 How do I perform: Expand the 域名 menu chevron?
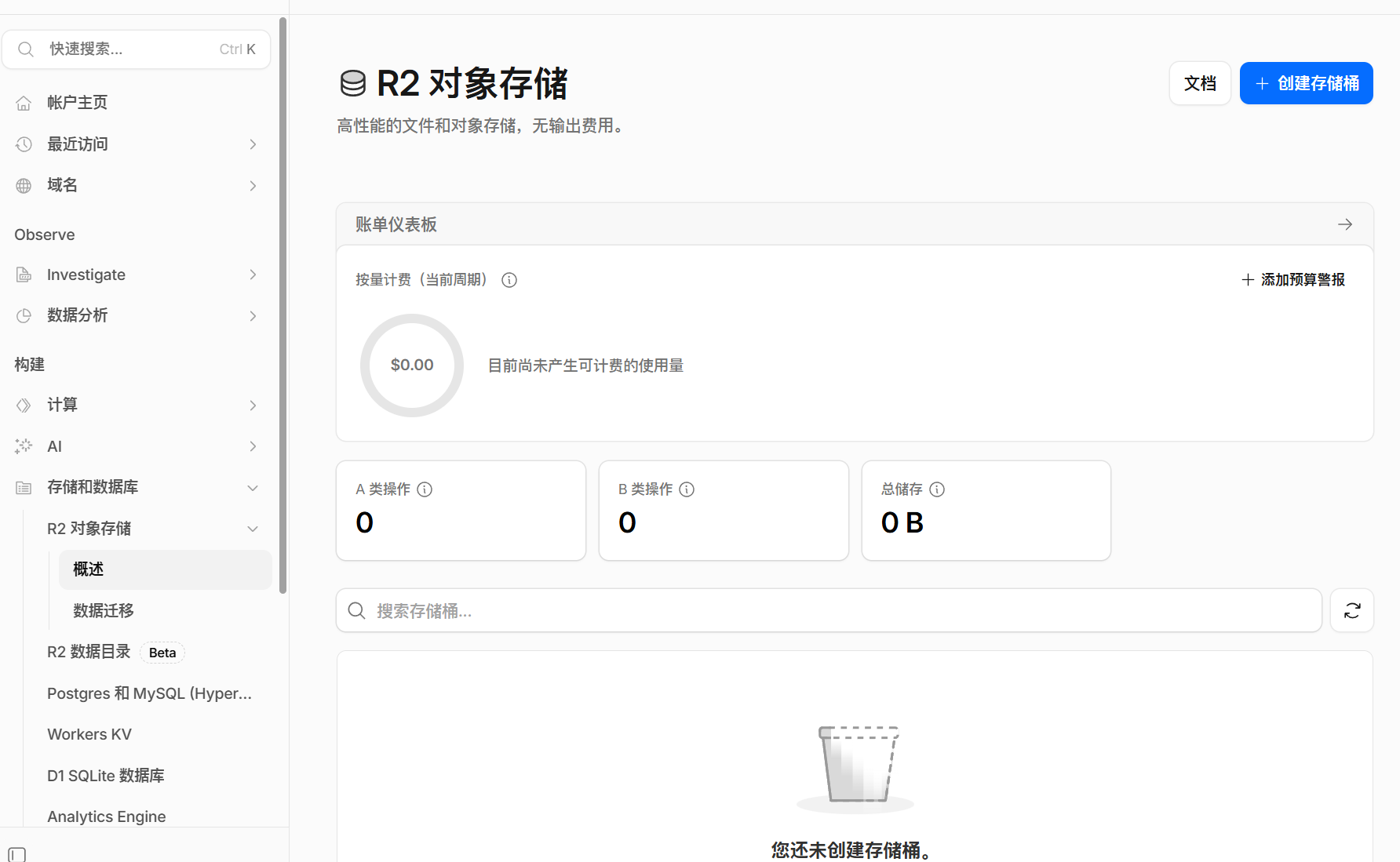point(253,186)
